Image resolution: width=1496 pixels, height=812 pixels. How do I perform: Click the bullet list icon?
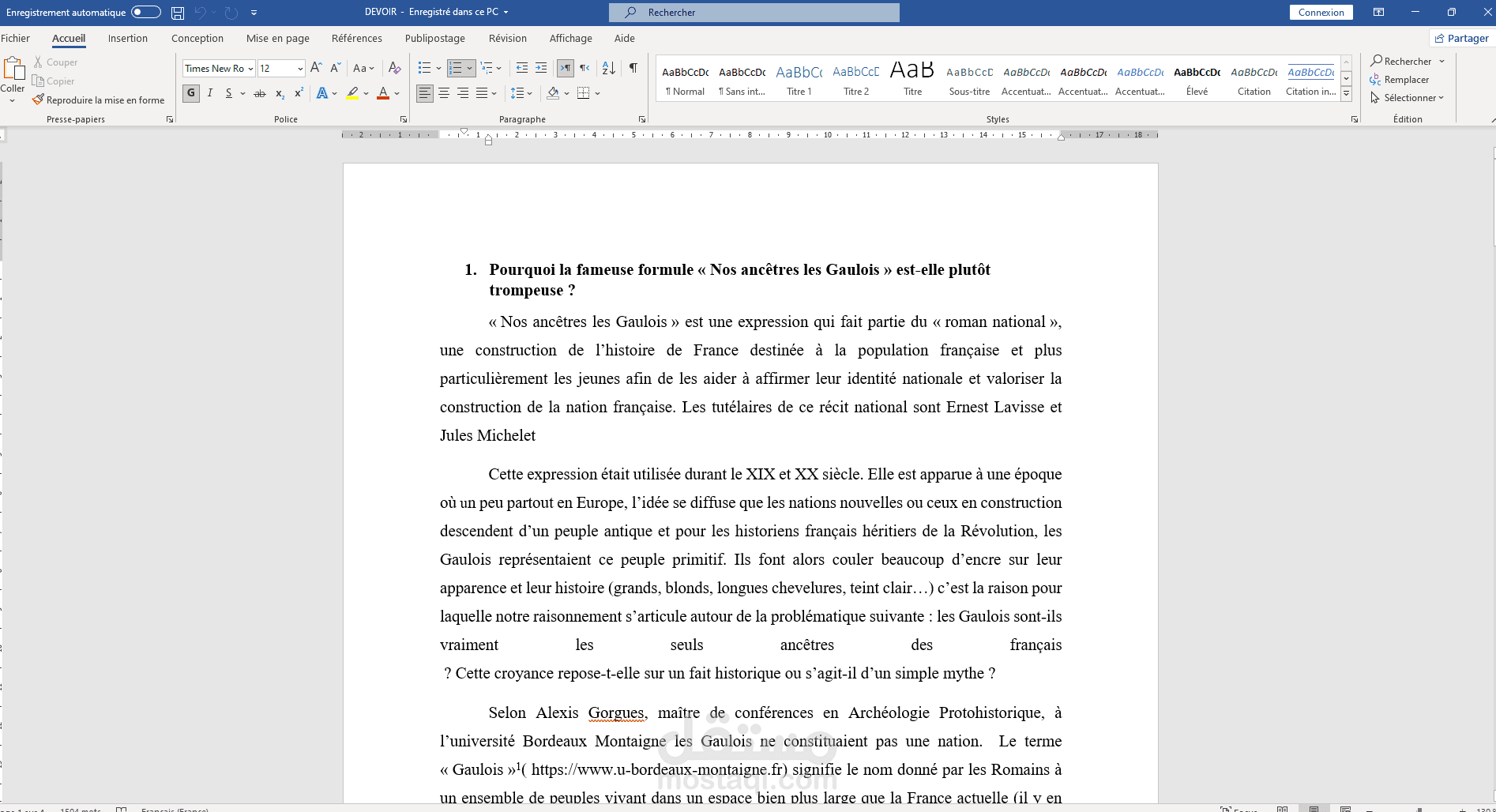pyautogui.click(x=424, y=68)
